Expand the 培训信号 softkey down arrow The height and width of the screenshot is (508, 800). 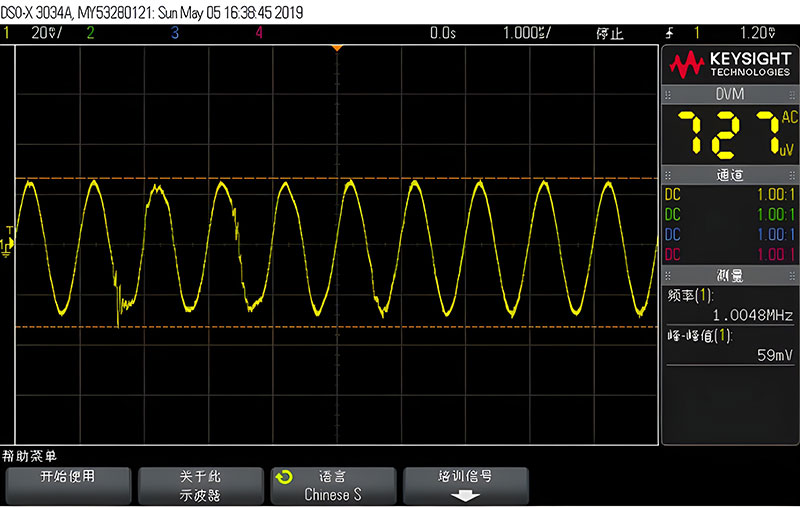pyautogui.click(x=466, y=495)
